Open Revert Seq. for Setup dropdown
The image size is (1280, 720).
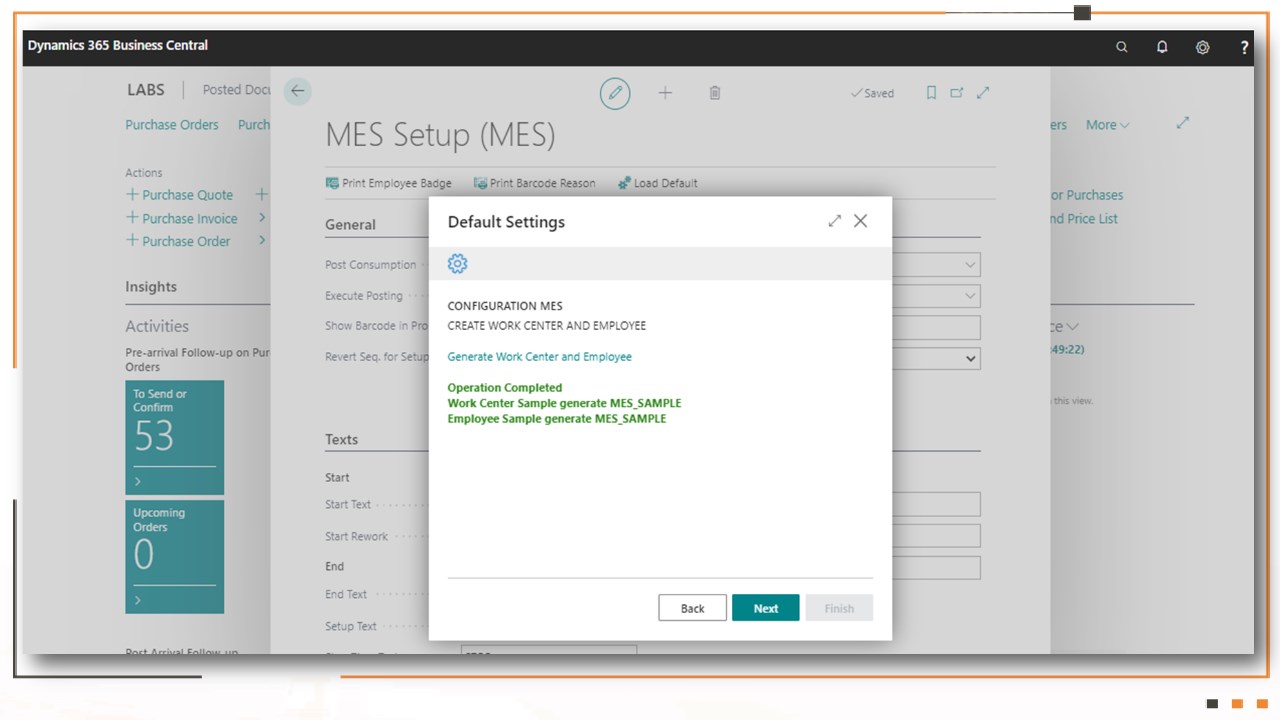[970, 358]
